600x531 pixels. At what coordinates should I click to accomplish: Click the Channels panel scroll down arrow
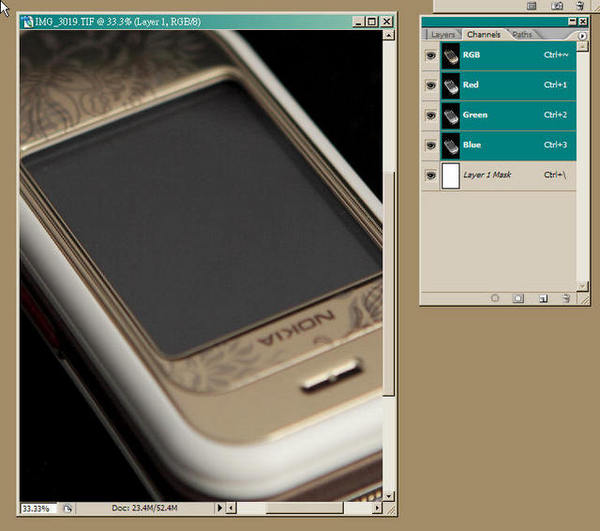(582, 286)
